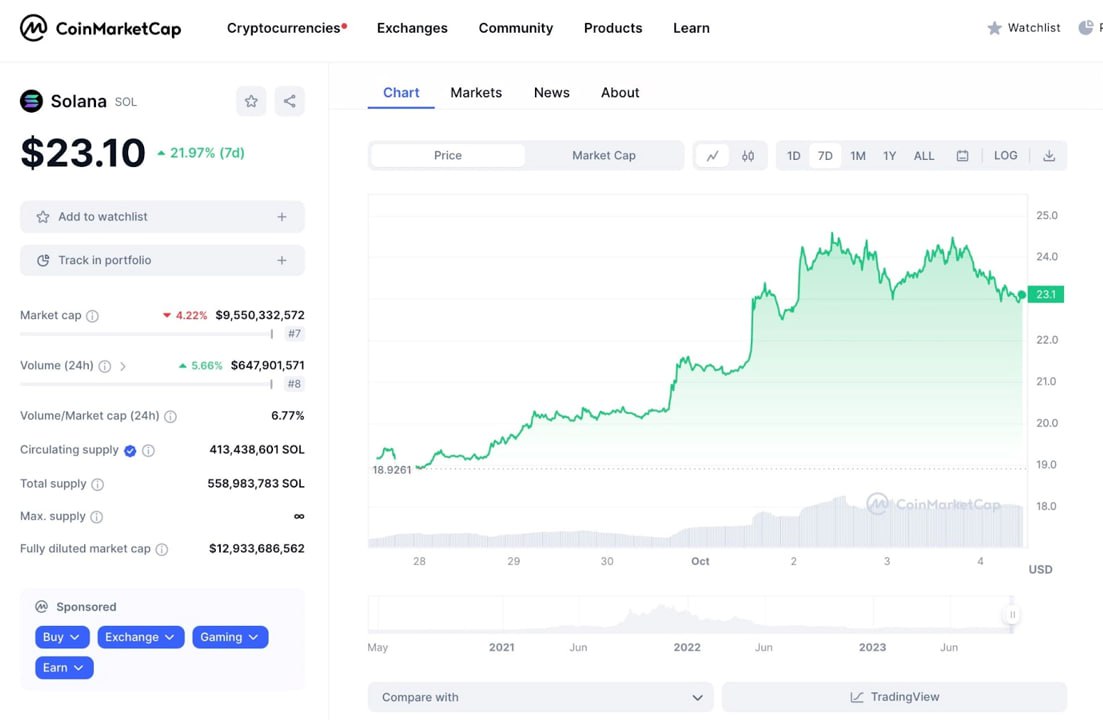Open the Exchanges menu in header
The width and height of the screenshot is (1103, 720).
[x=412, y=28]
